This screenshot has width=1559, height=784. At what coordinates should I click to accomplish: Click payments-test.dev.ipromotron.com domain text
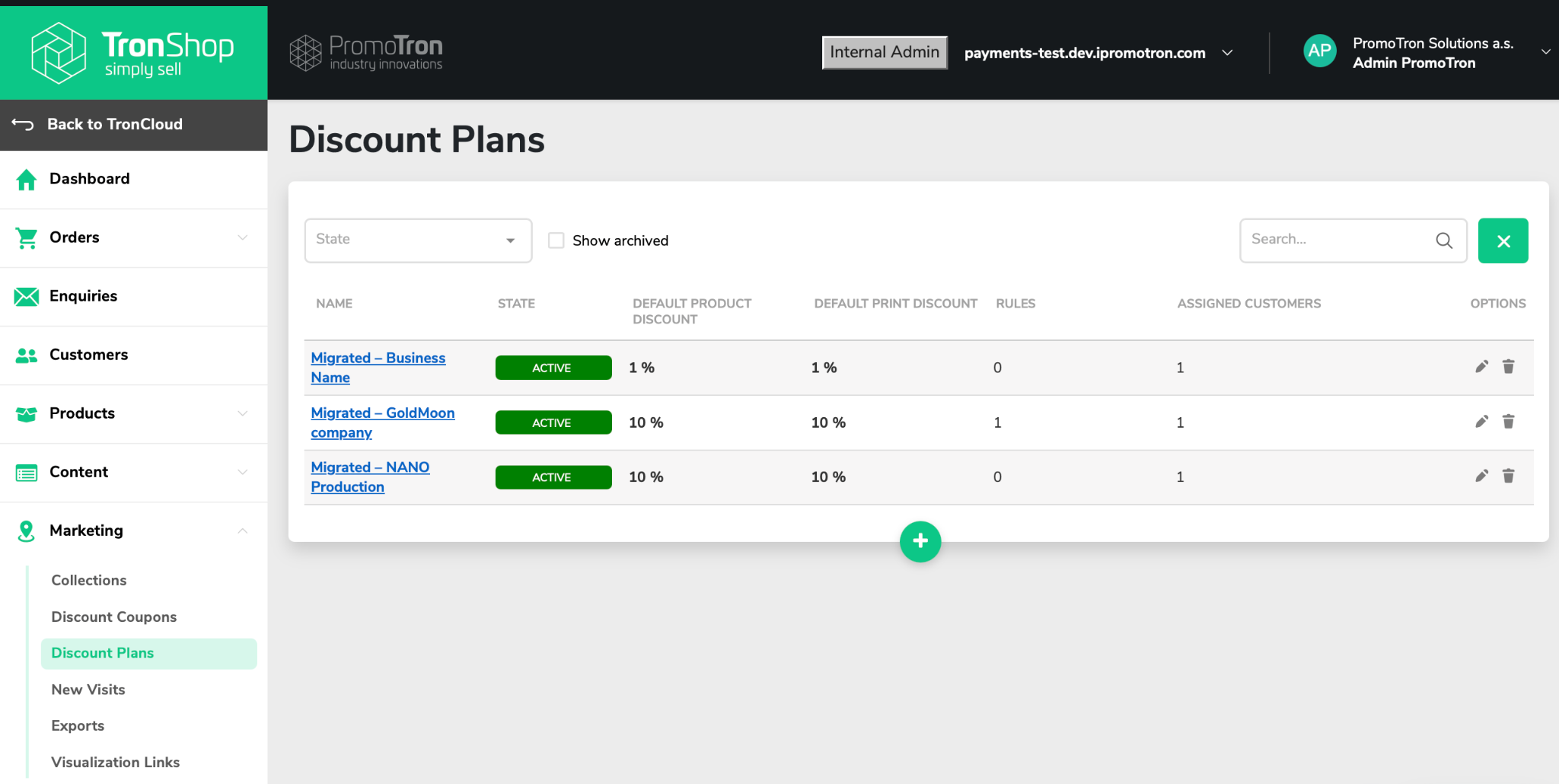[1085, 53]
